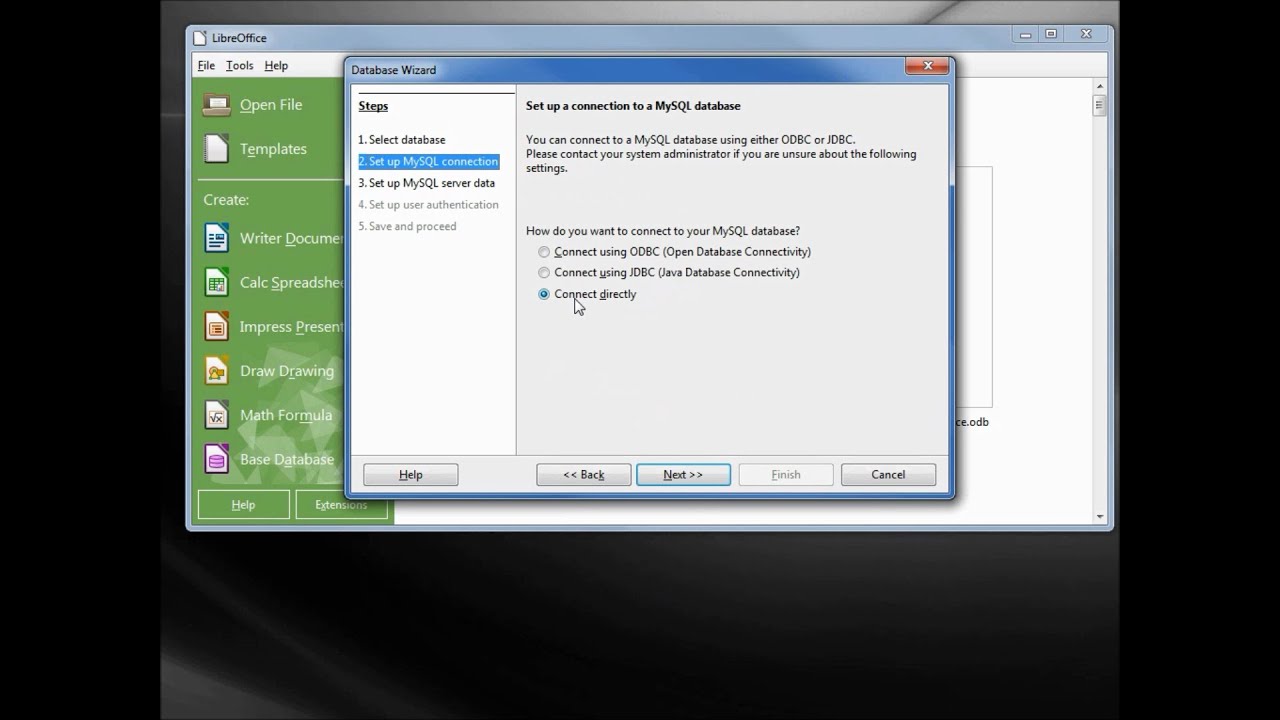Maximize the LibreOffice window
1280x720 pixels.
pyautogui.click(x=1051, y=34)
